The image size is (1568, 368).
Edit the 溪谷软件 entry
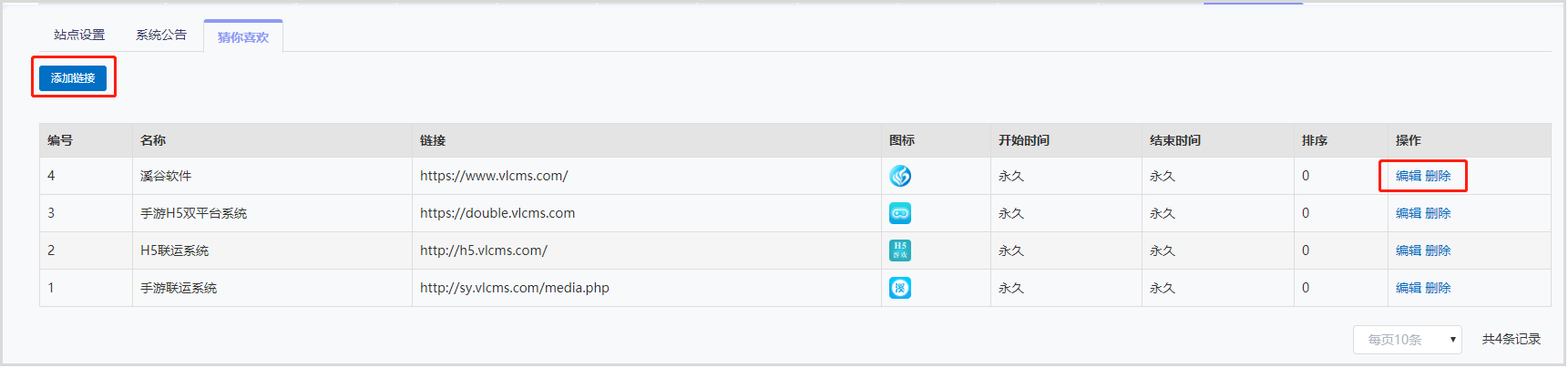pos(1409,176)
